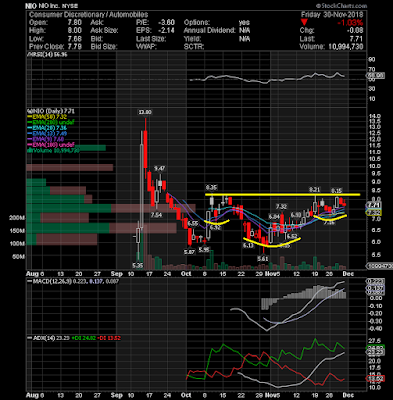Click the red down-arrow change indicator
The height and width of the screenshot is (400, 393).
click(304, 23)
